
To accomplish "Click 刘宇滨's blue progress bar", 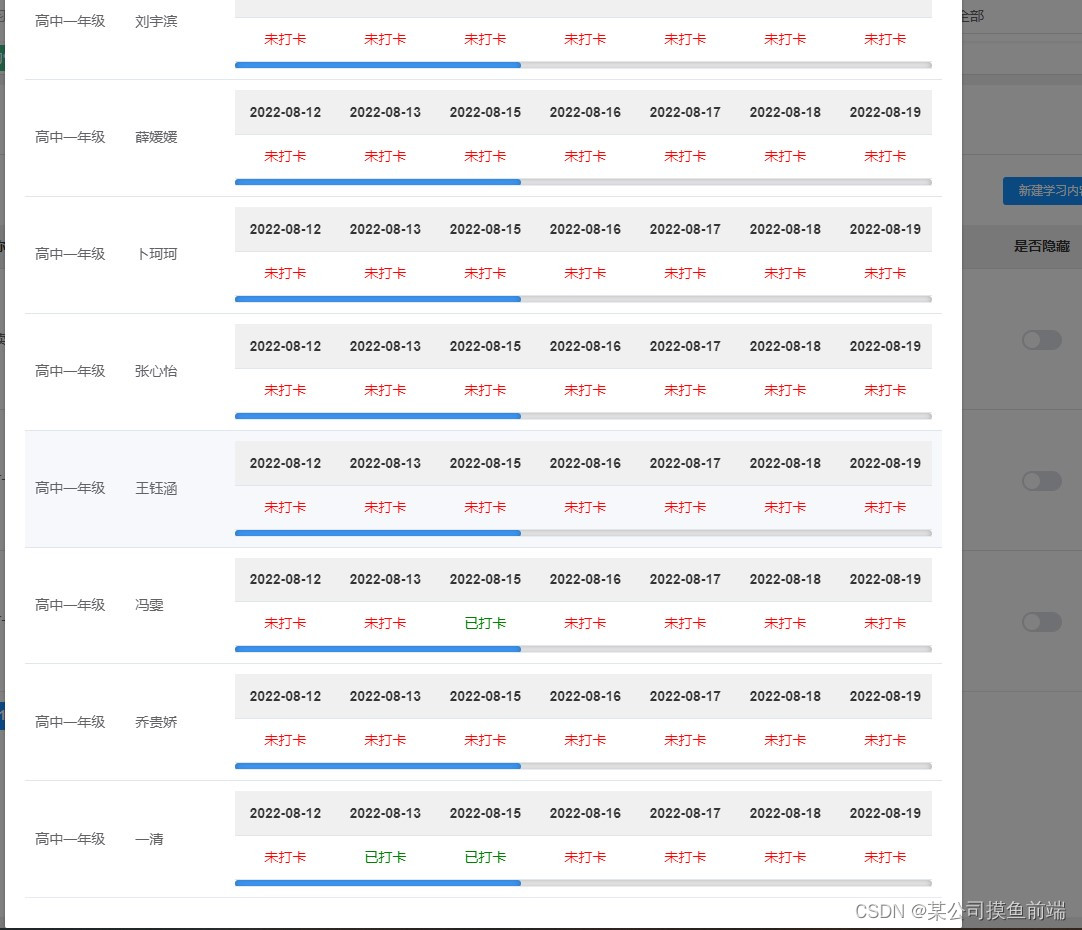I will 378,65.
